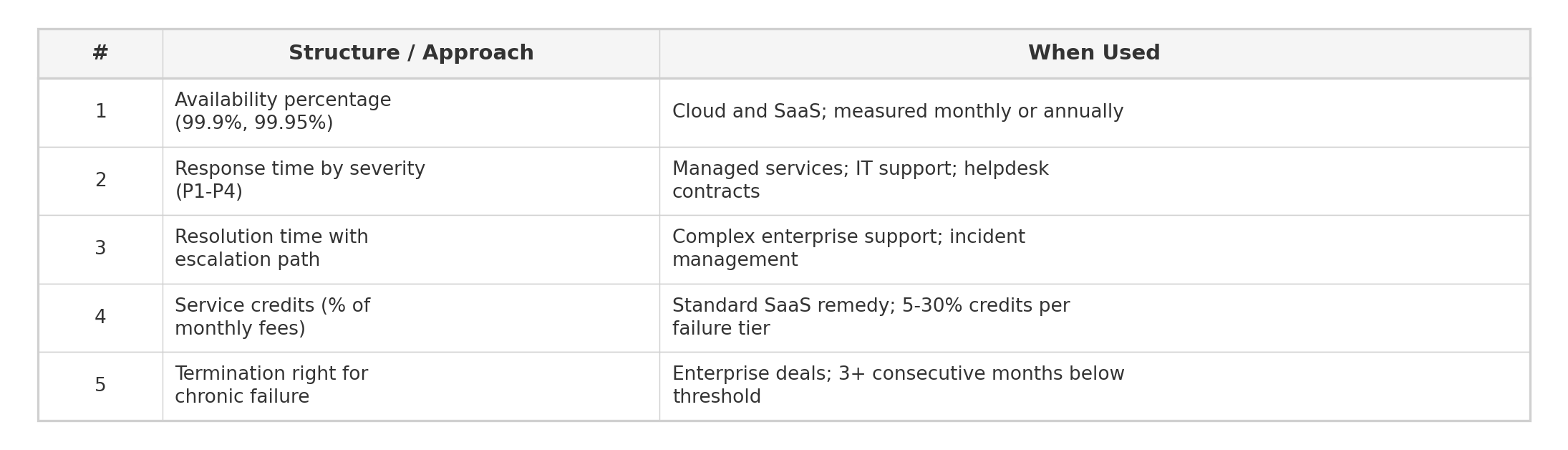Select row number 5 cell
The width and height of the screenshot is (1568, 450).
click(100, 386)
